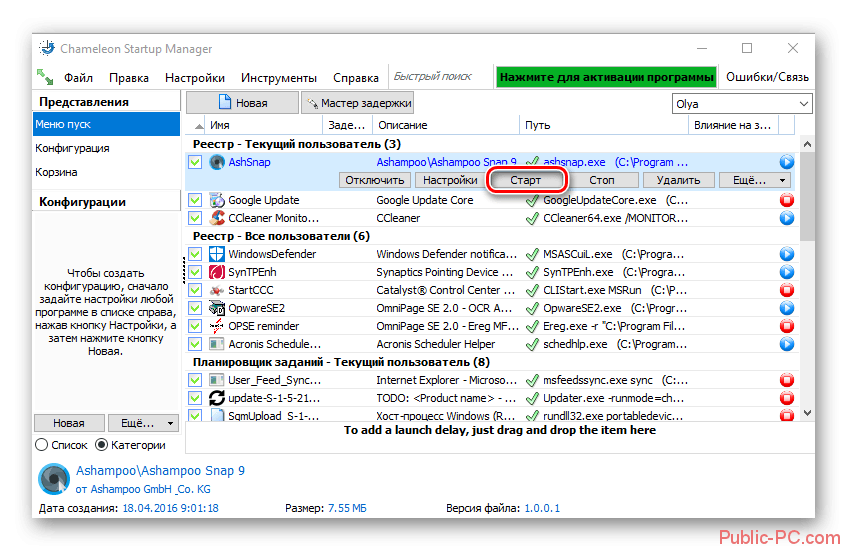Screen dimensions: 847x550
Task: Click the Chameleon icon left of Файл
Action: [x=46, y=77]
